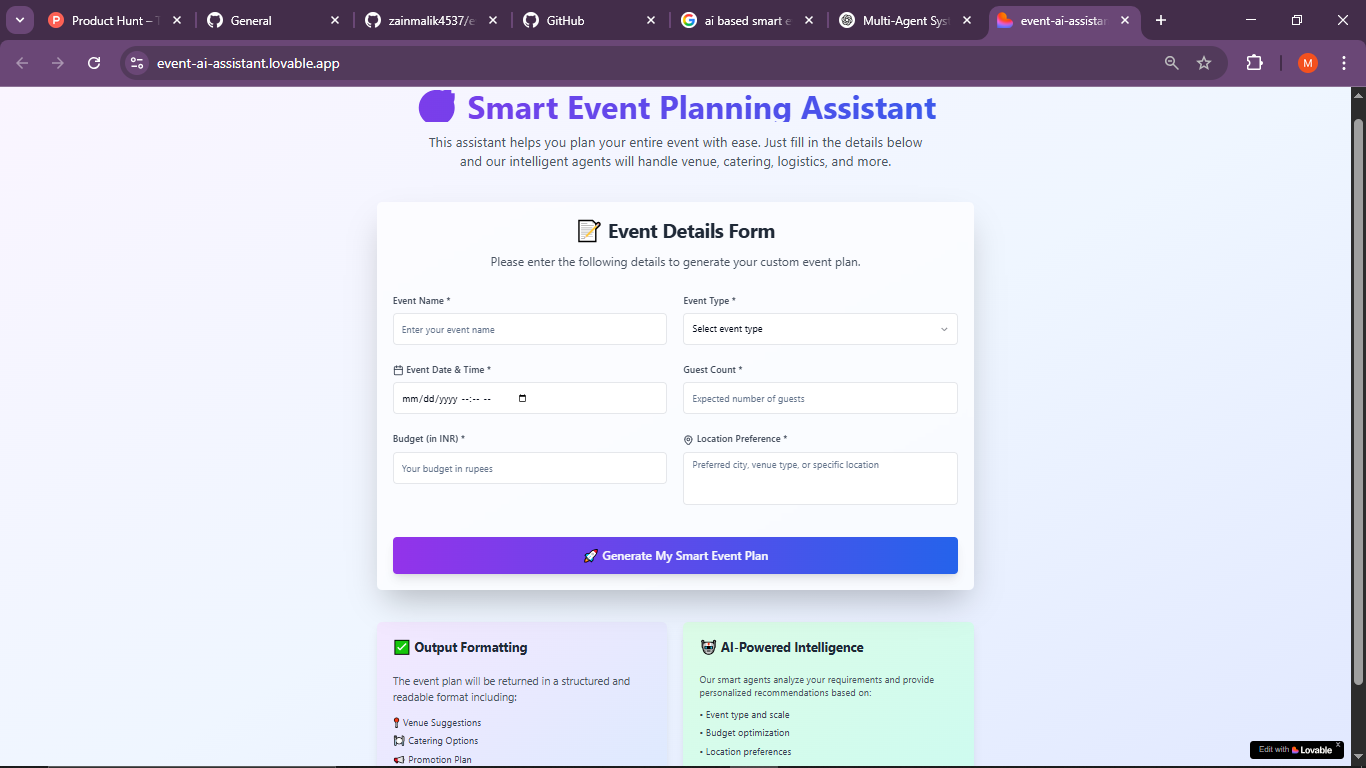Click the Guest Count input field

pyautogui.click(x=820, y=398)
